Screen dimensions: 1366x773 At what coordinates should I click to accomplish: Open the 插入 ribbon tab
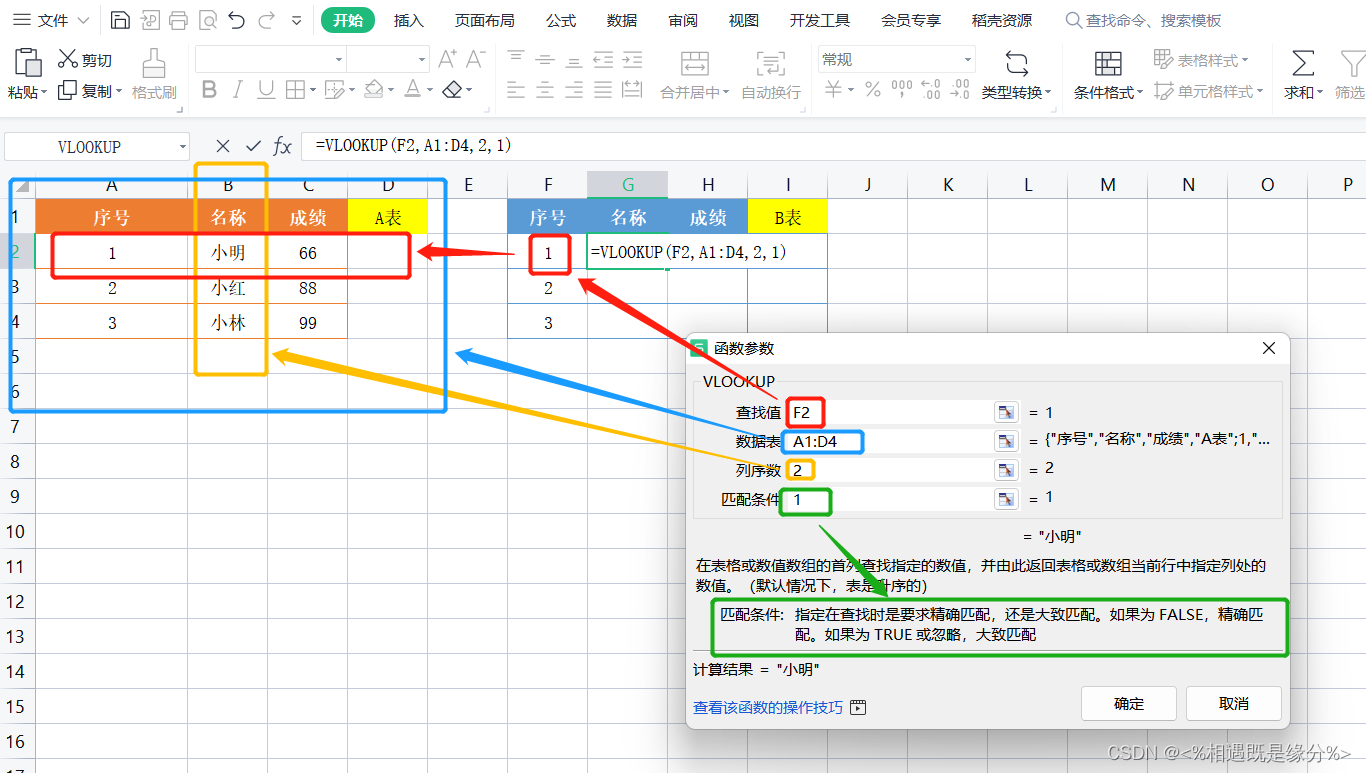408,20
